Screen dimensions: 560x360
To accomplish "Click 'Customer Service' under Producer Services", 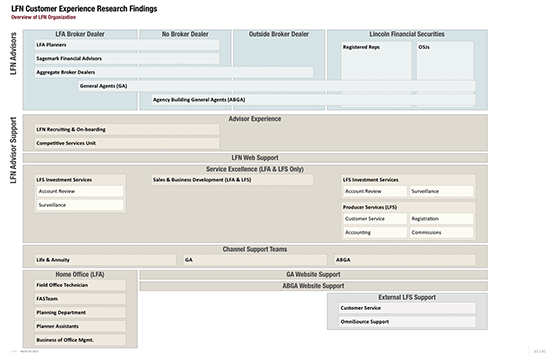I will [x=375, y=219].
